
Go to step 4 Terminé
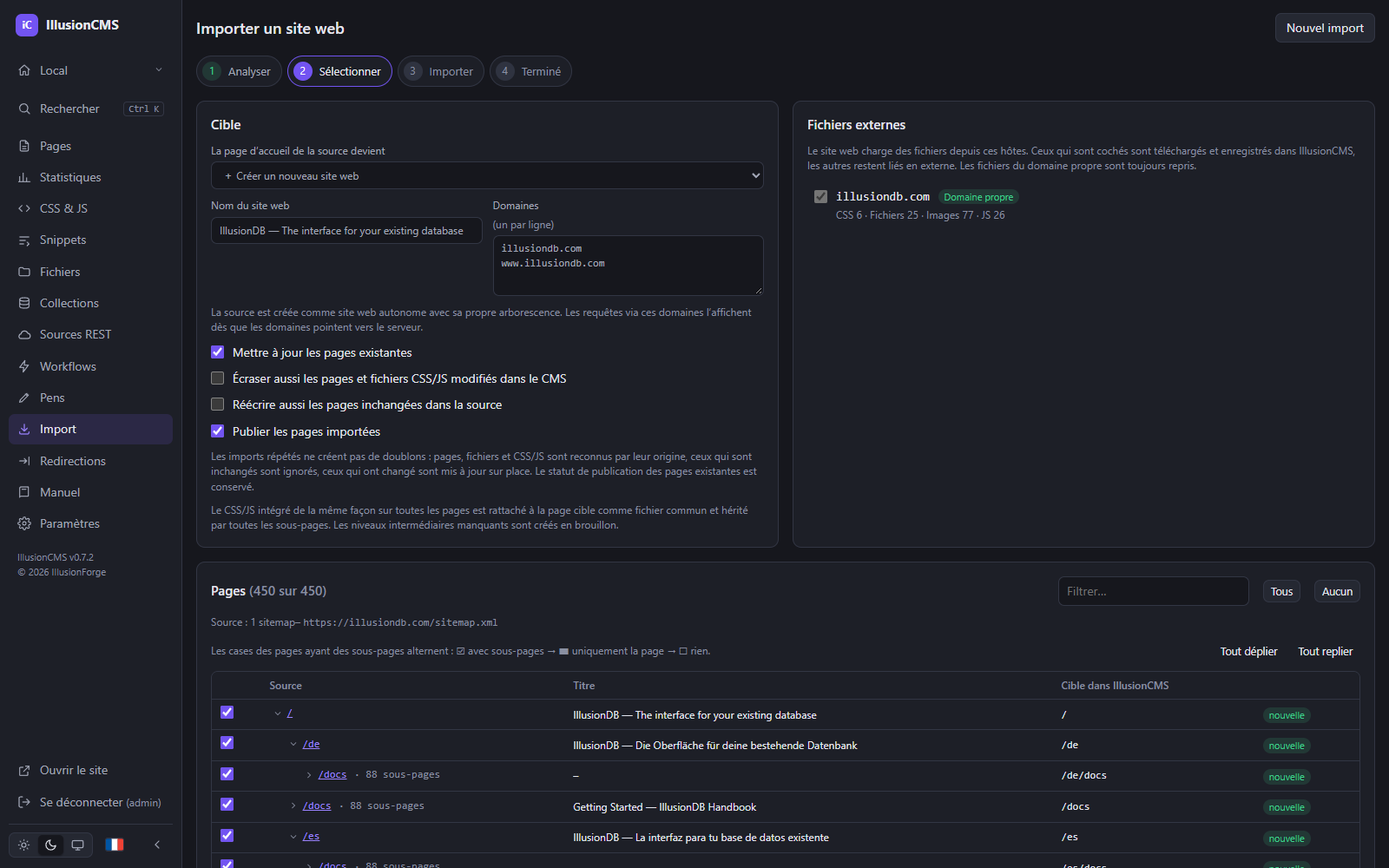tap(530, 71)
